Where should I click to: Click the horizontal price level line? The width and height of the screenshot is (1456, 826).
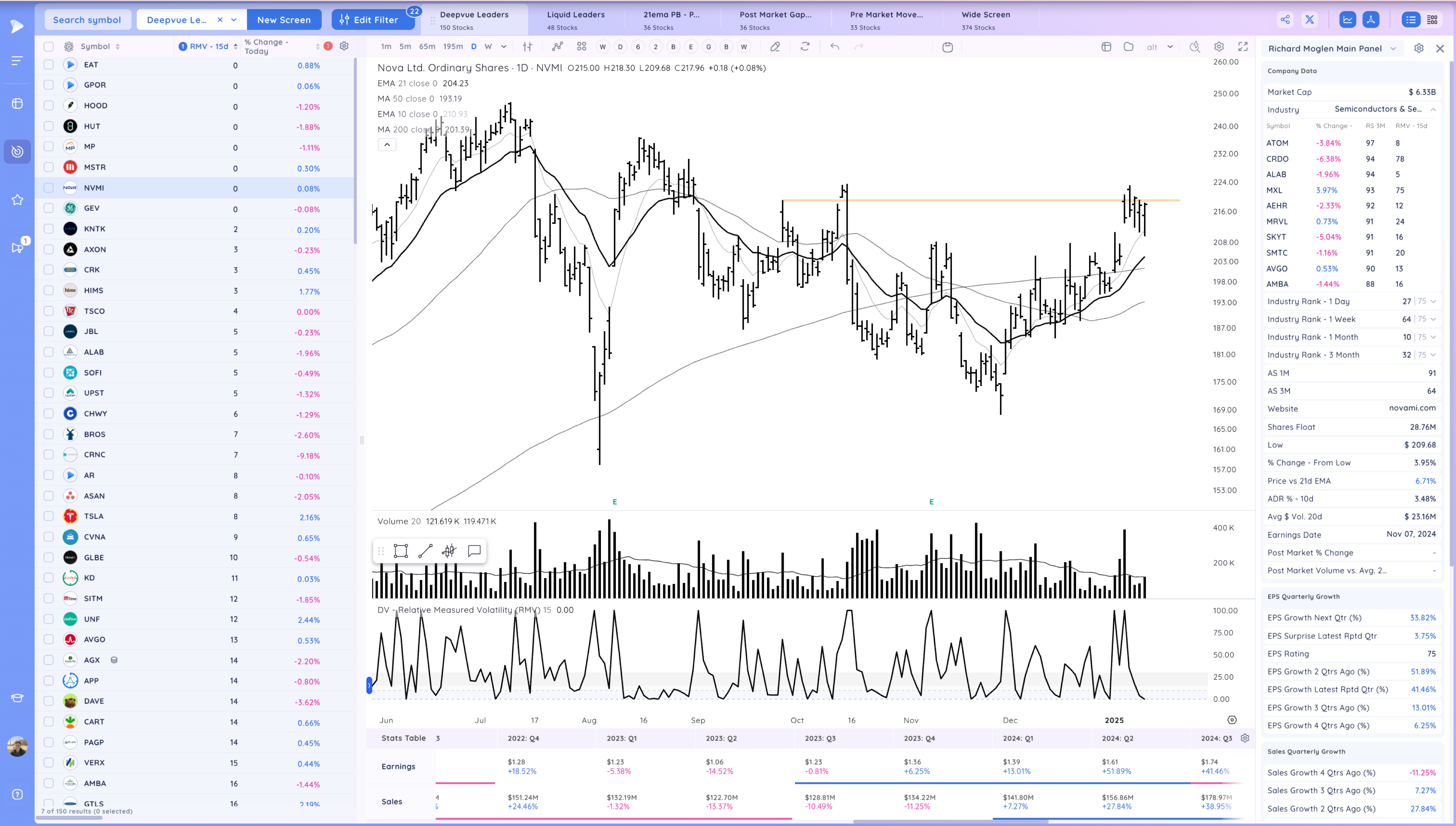[x=981, y=200]
